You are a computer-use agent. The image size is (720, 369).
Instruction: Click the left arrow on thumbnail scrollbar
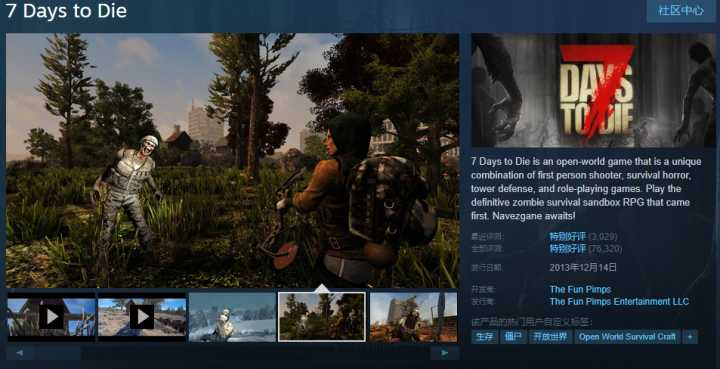pyautogui.click(x=20, y=353)
